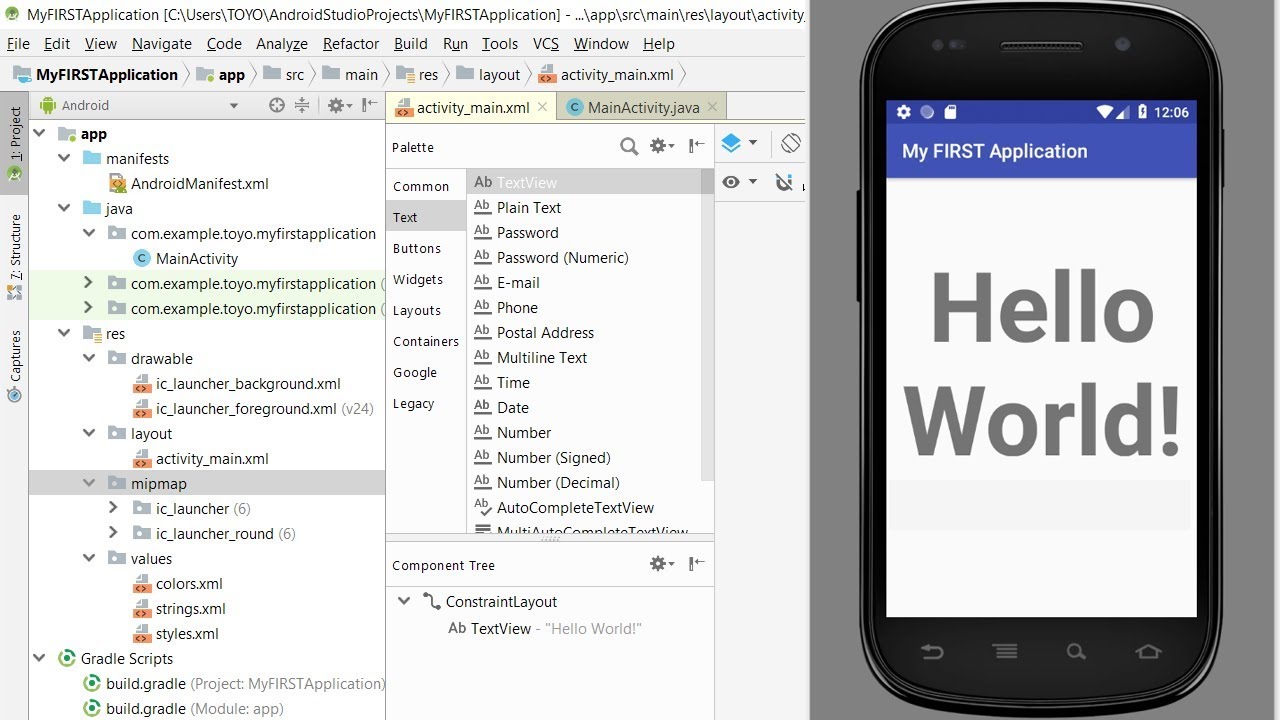Open the Refactor menu
1280x720 pixels.
pos(351,44)
